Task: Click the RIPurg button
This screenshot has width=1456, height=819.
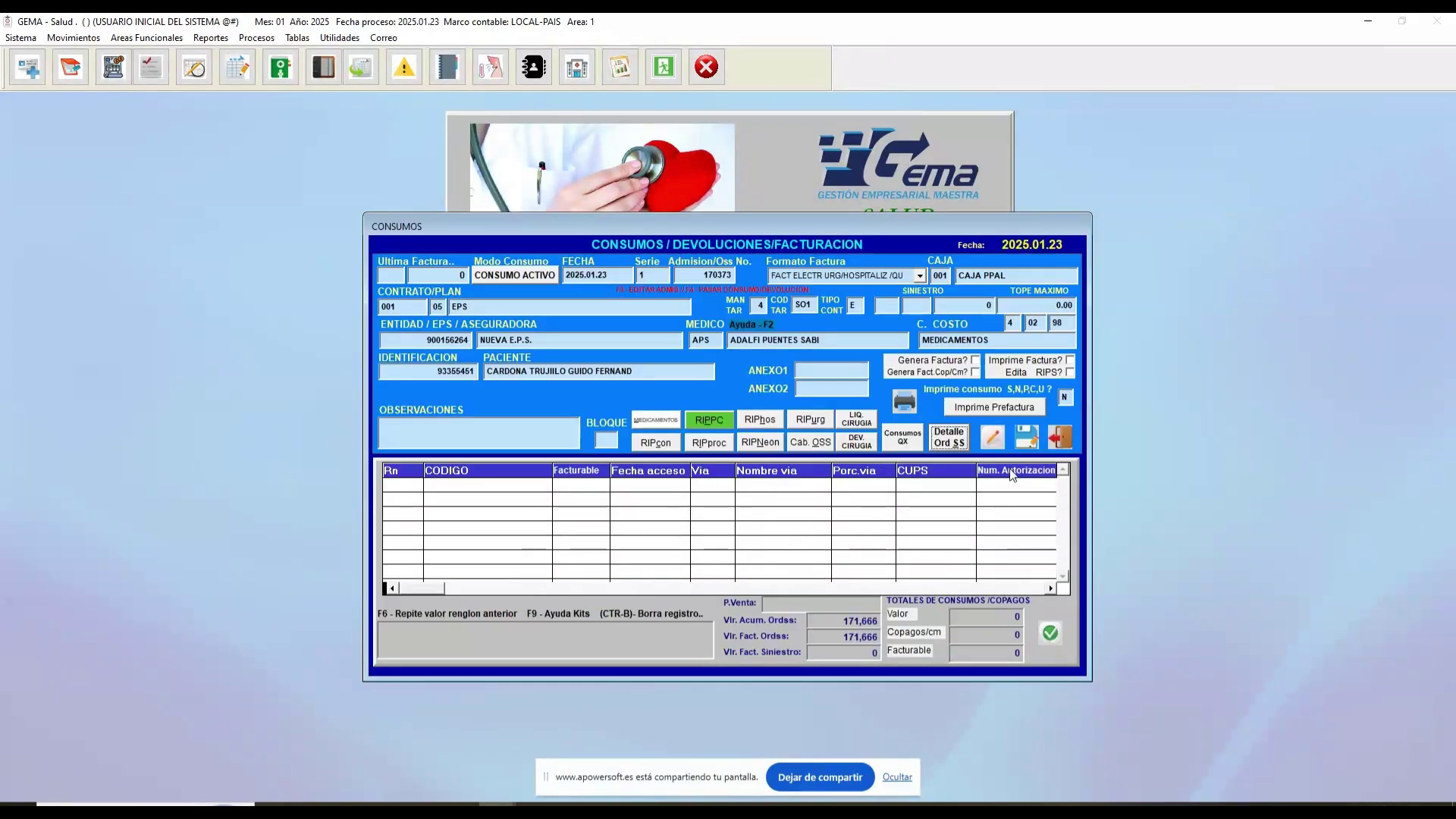Action: tap(810, 419)
